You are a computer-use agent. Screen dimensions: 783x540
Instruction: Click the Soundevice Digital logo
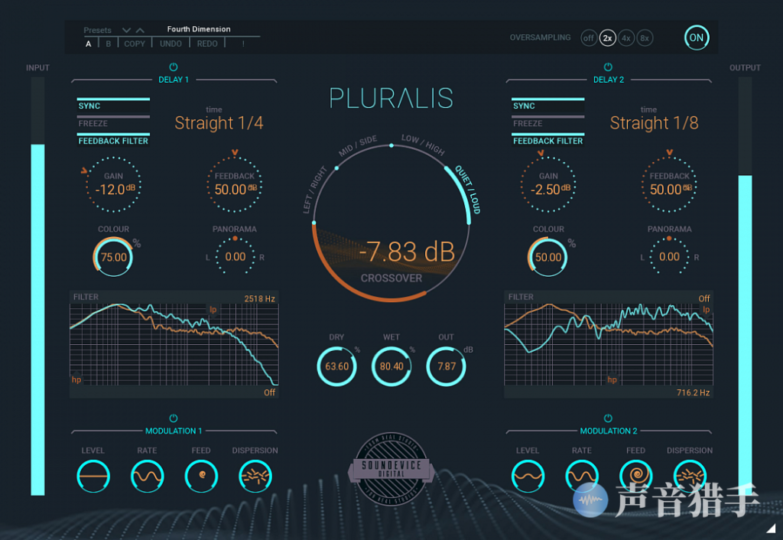(391, 468)
